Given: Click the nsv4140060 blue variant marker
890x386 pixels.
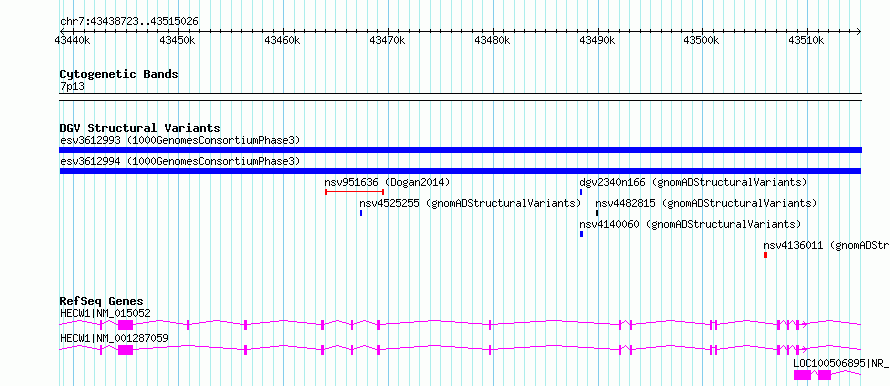Looking at the screenshot, I should (x=581, y=234).
